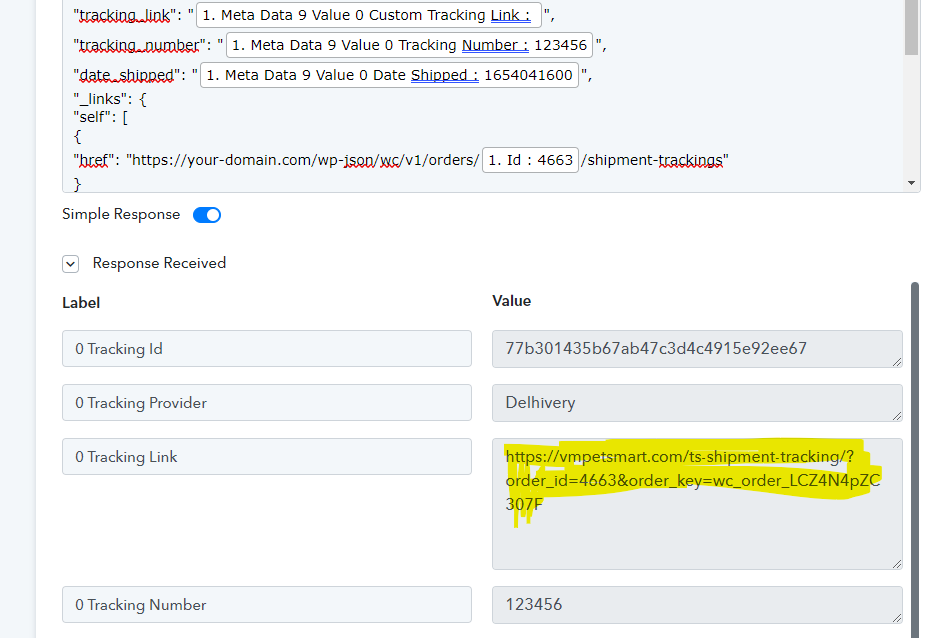The height and width of the screenshot is (638, 934).
Task: Click the "tracking_number" key text
Action: [x=140, y=45]
